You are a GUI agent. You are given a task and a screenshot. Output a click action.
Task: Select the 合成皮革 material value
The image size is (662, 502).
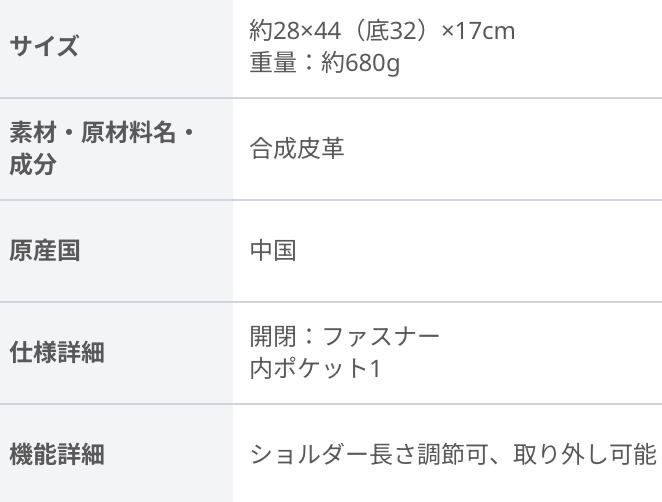pos(297,149)
